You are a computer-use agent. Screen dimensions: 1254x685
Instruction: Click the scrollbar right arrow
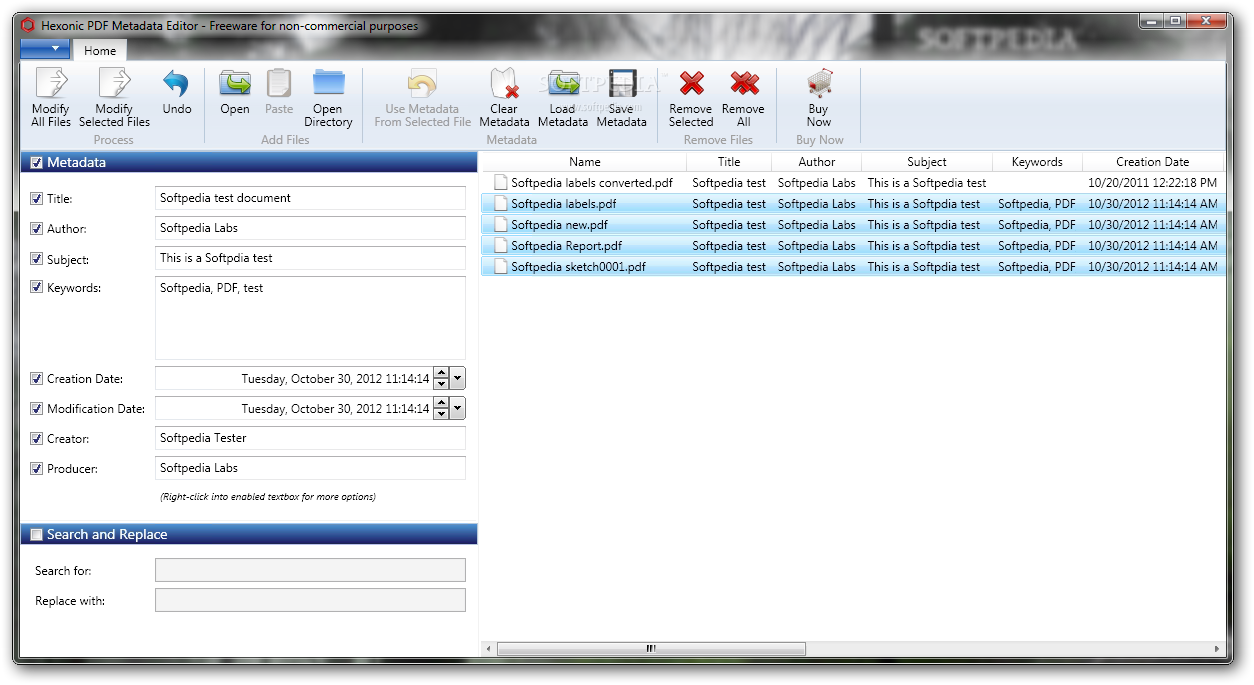point(1218,649)
